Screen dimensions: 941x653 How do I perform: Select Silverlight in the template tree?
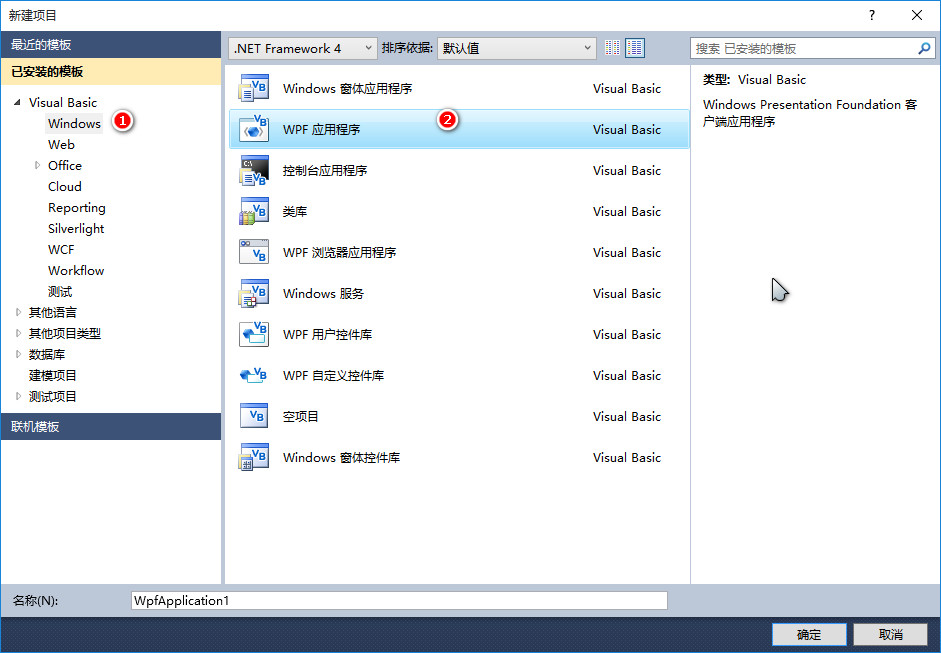pos(76,229)
